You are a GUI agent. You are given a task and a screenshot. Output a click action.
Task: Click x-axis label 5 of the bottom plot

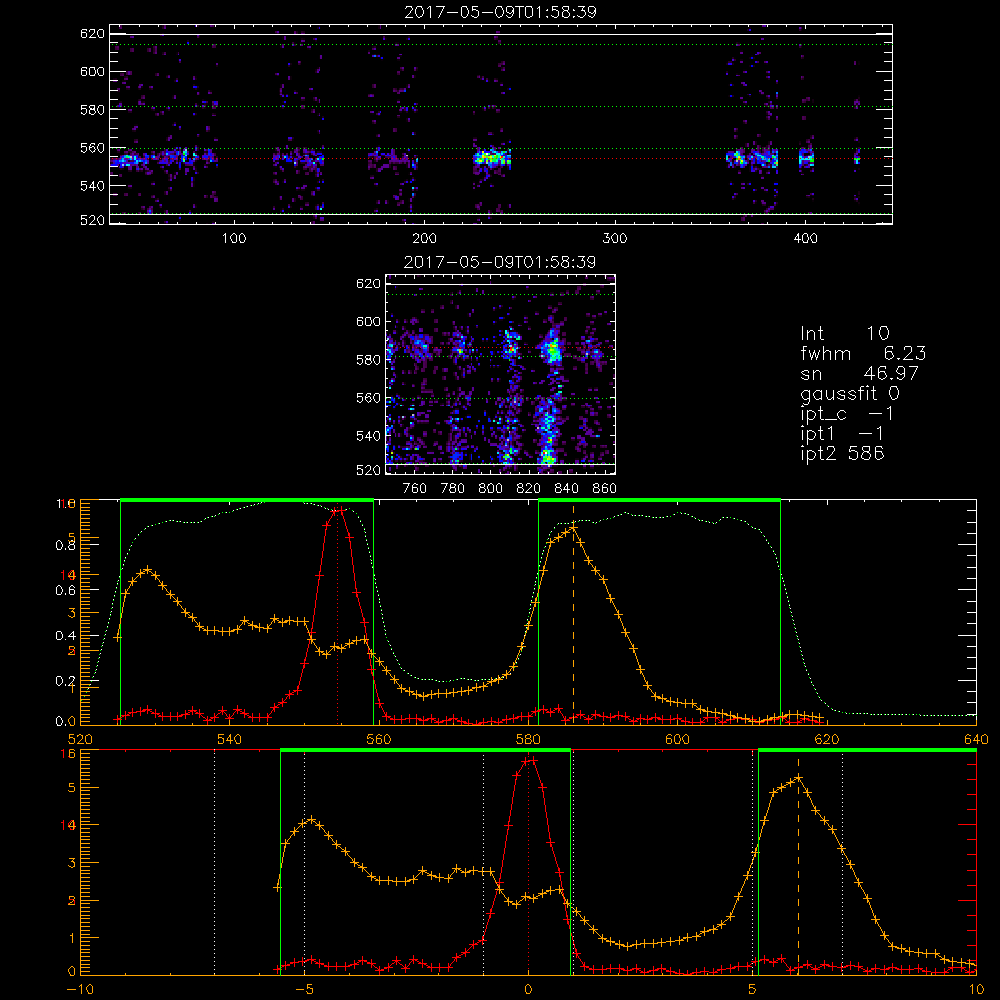coord(753,990)
